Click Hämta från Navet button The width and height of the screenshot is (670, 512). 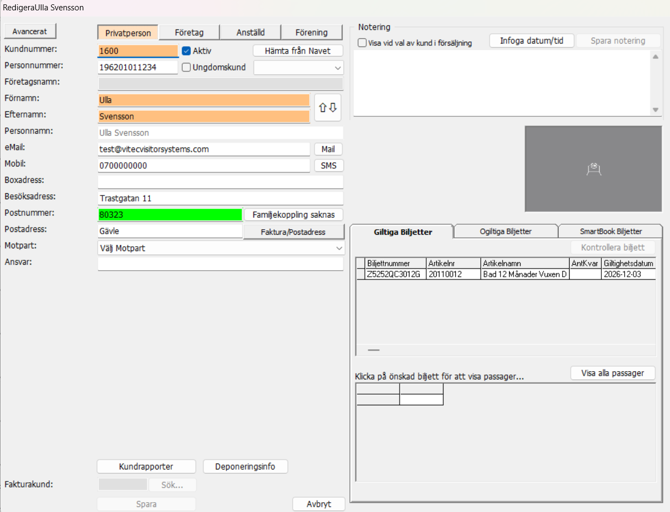tap(298, 51)
